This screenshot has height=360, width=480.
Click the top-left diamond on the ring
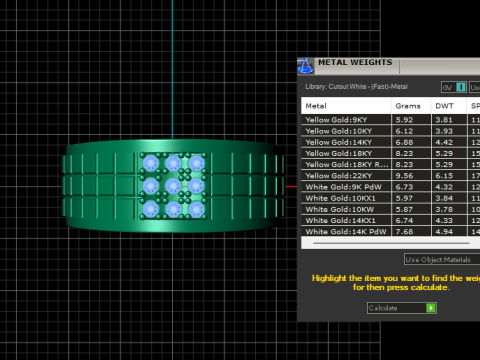pyautogui.click(x=150, y=163)
